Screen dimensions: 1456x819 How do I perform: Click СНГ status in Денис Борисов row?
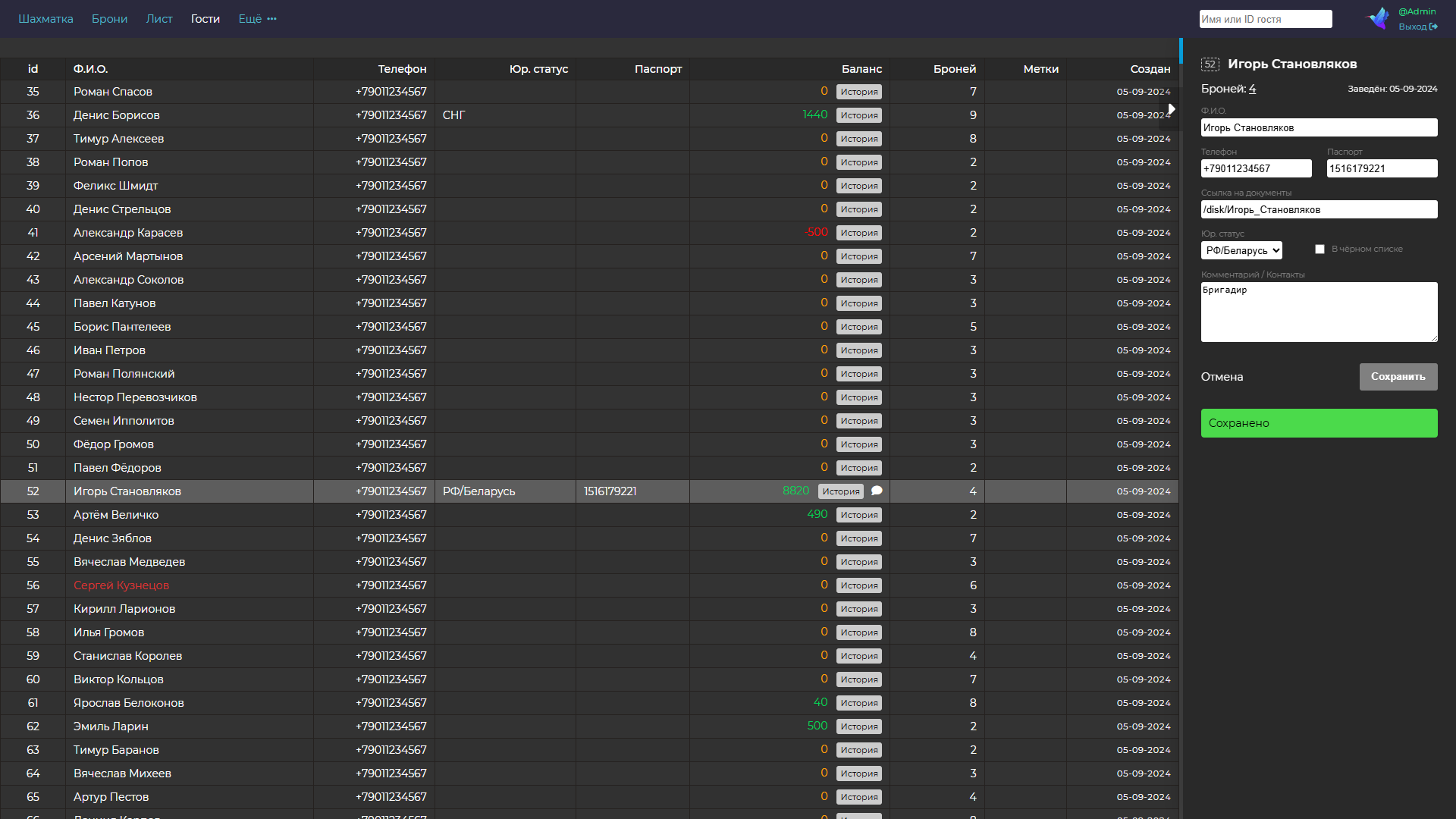click(453, 115)
